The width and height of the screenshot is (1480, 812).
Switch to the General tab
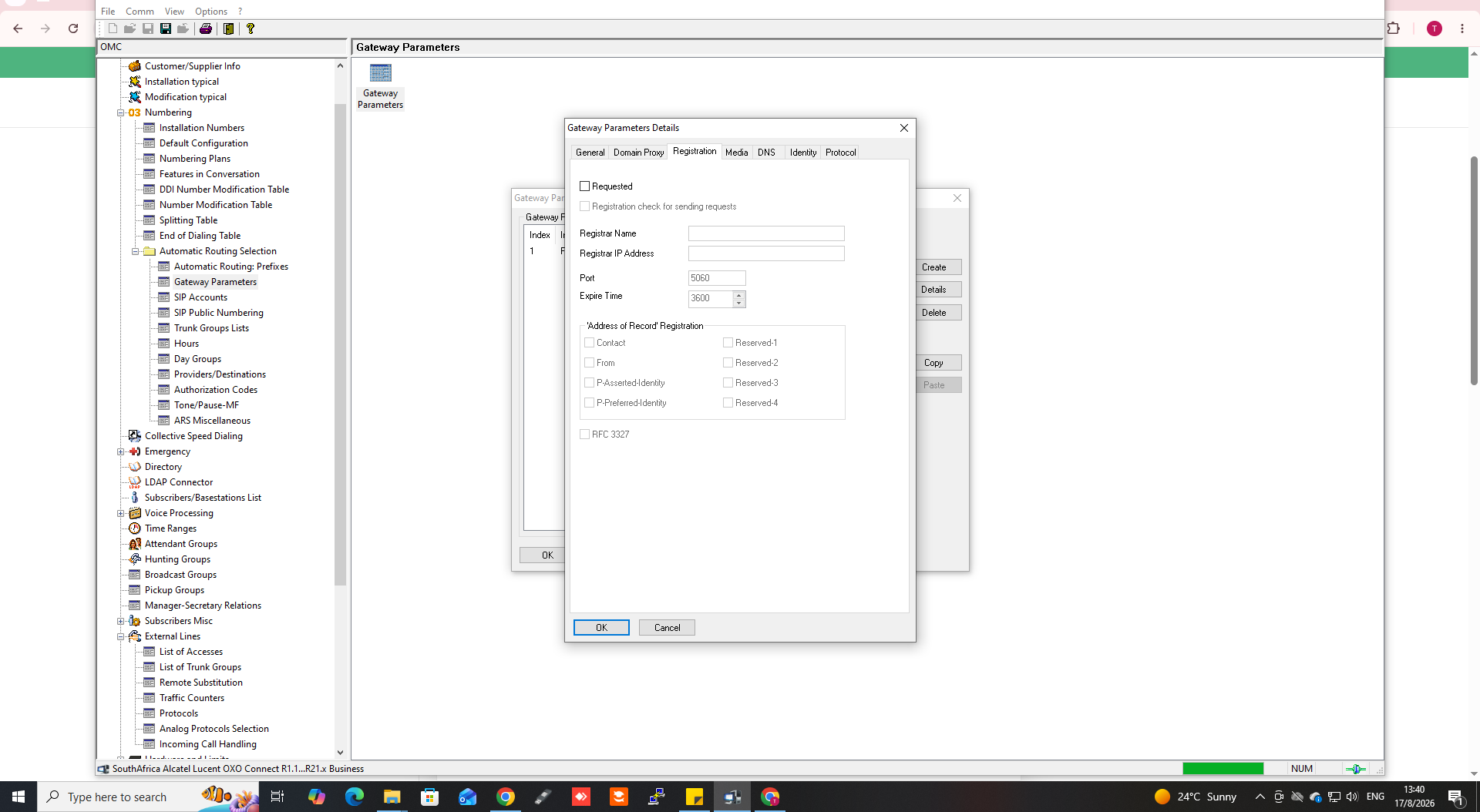[x=590, y=153]
